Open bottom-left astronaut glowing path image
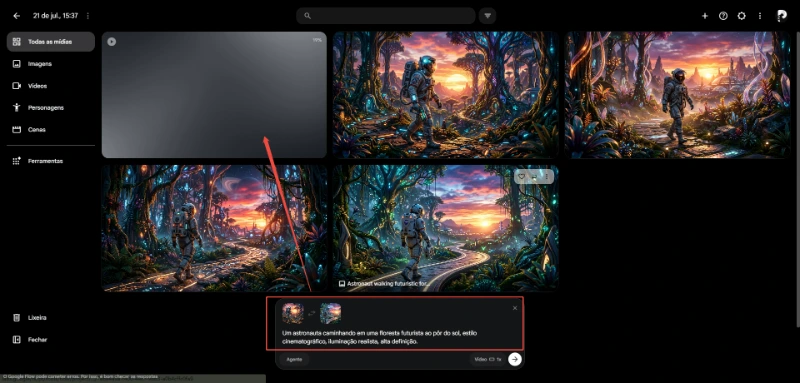Image resolution: width=800 pixels, height=383 pixels. [x=214, y=228]
